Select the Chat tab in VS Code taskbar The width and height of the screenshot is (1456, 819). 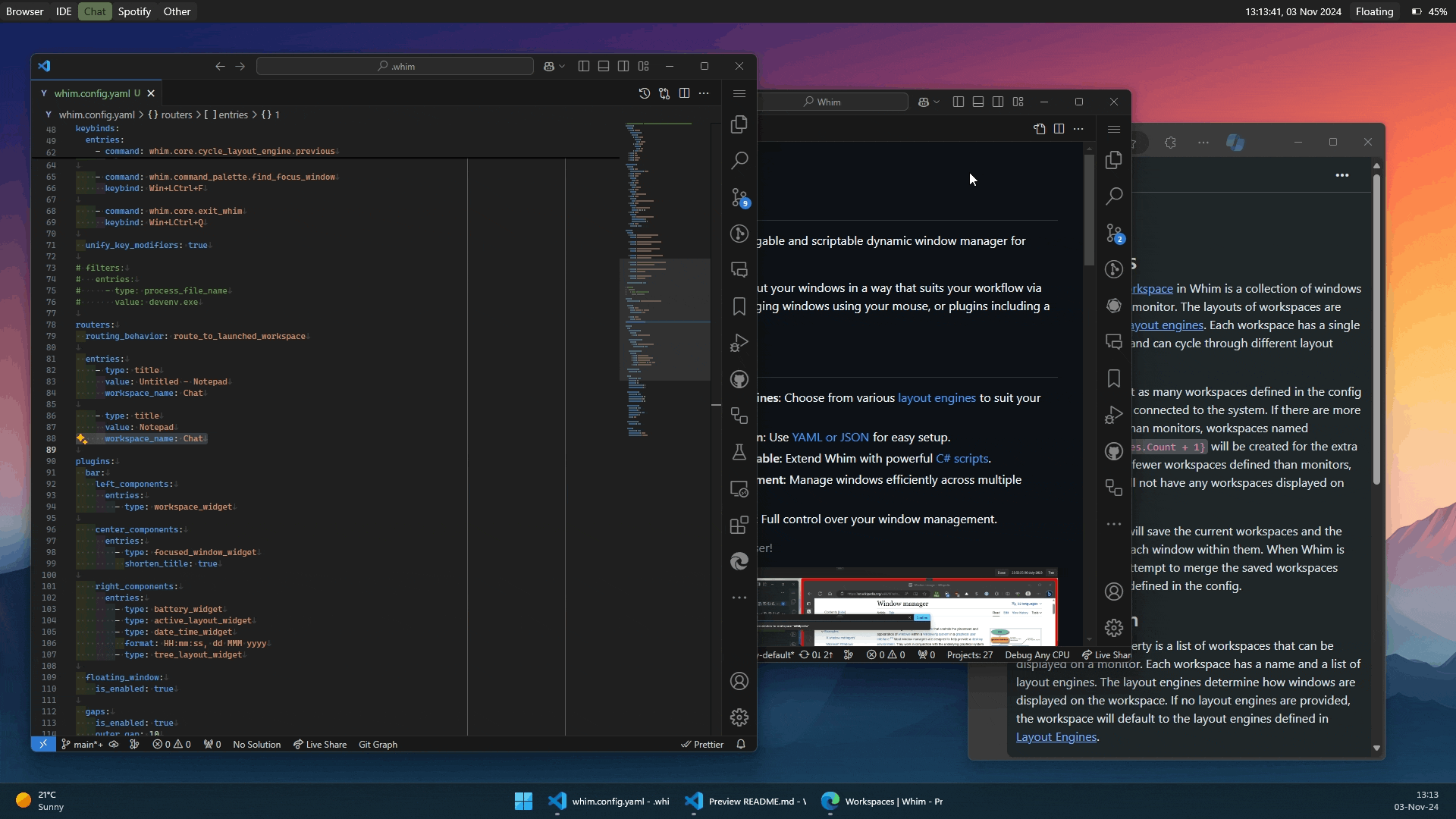pyautogui.click(x=94, y=11)
